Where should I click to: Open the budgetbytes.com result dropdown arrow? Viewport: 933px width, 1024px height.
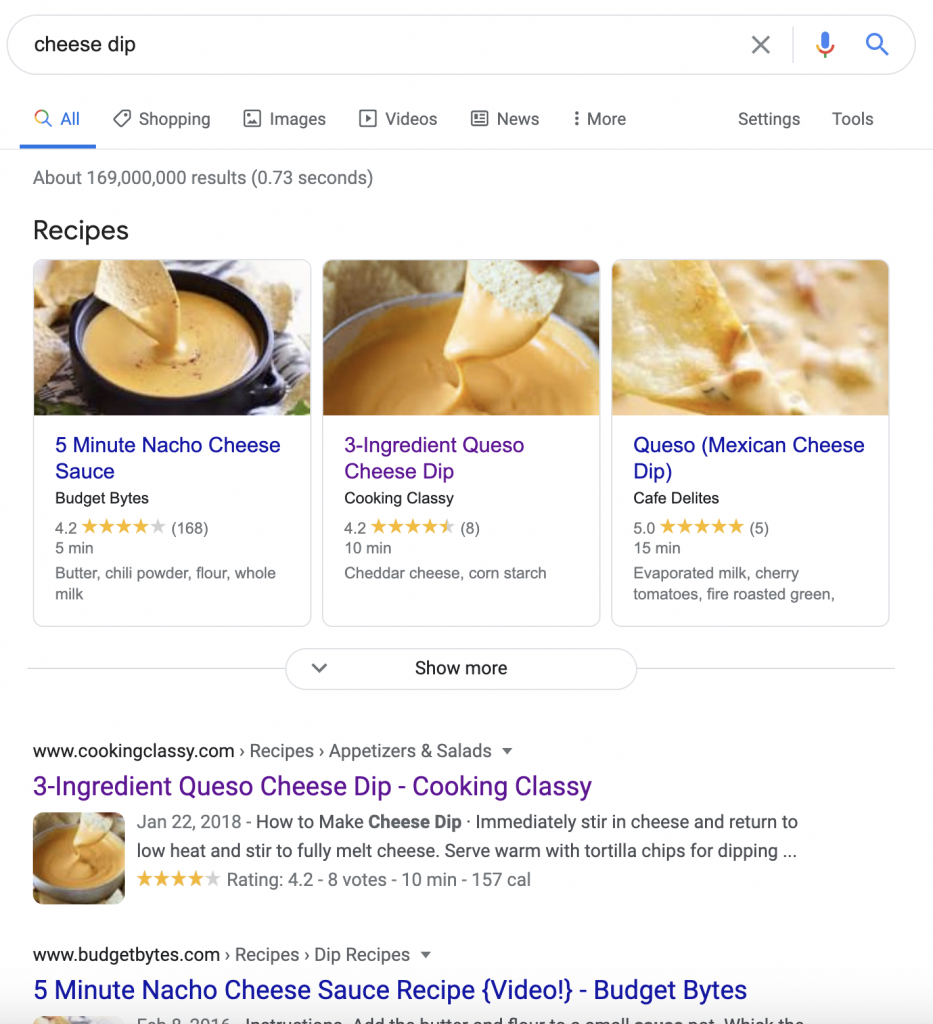[426, 955]
